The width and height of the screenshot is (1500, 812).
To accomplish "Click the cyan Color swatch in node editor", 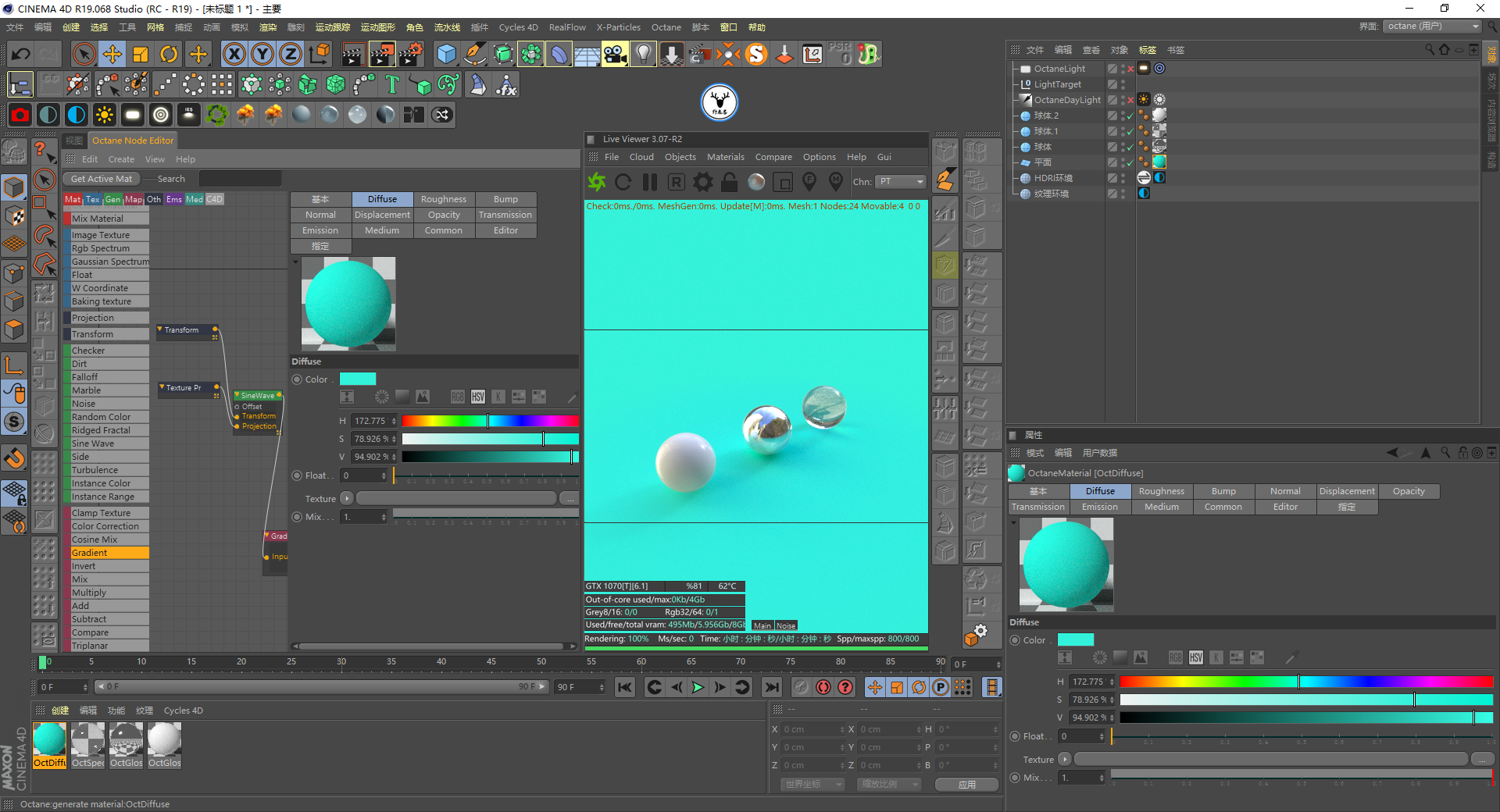I will pos(358,379).
